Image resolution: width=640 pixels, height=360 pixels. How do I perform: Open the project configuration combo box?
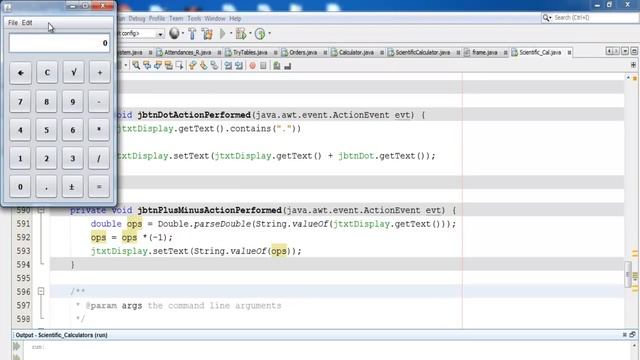click(x=141, y=33)
